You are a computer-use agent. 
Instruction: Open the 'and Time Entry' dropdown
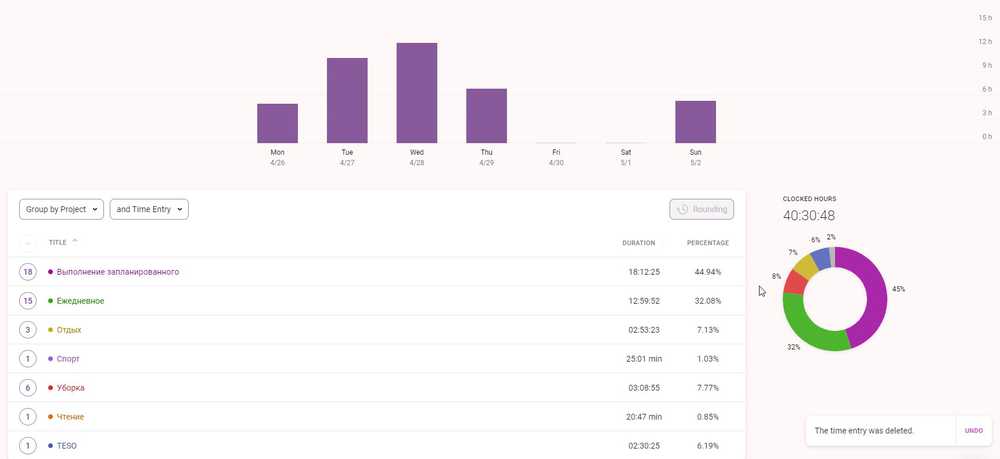click(149, 209)
